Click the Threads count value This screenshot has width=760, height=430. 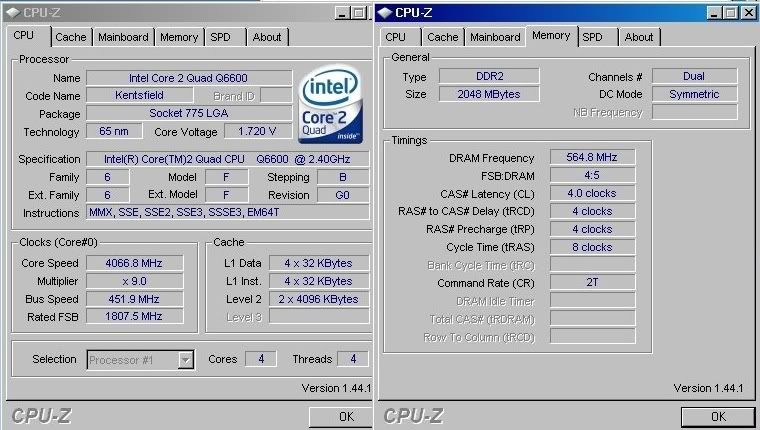pos(353,359)
